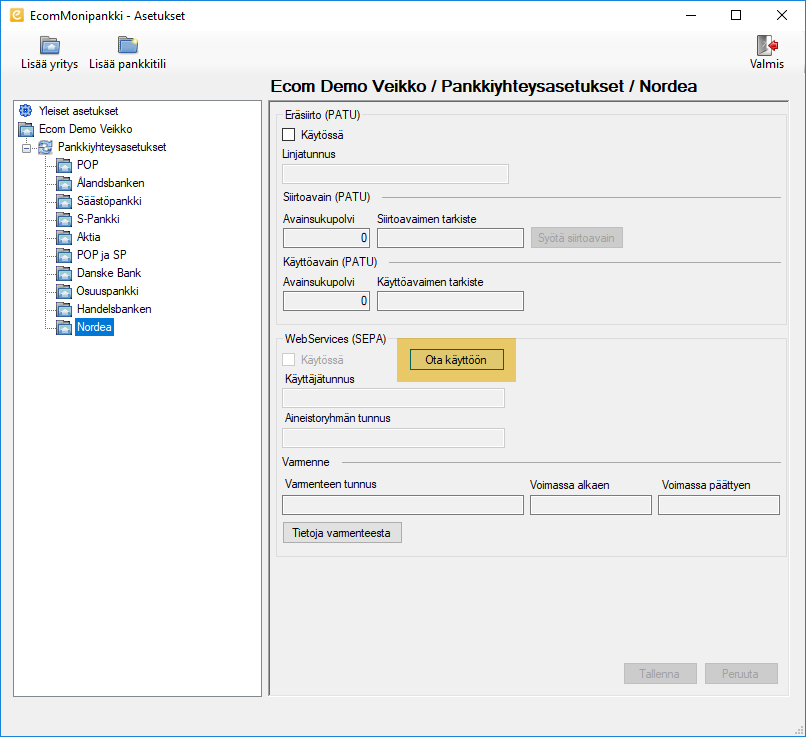Click the Aineistoryhmän tunnus field

(x=393, y=438)
